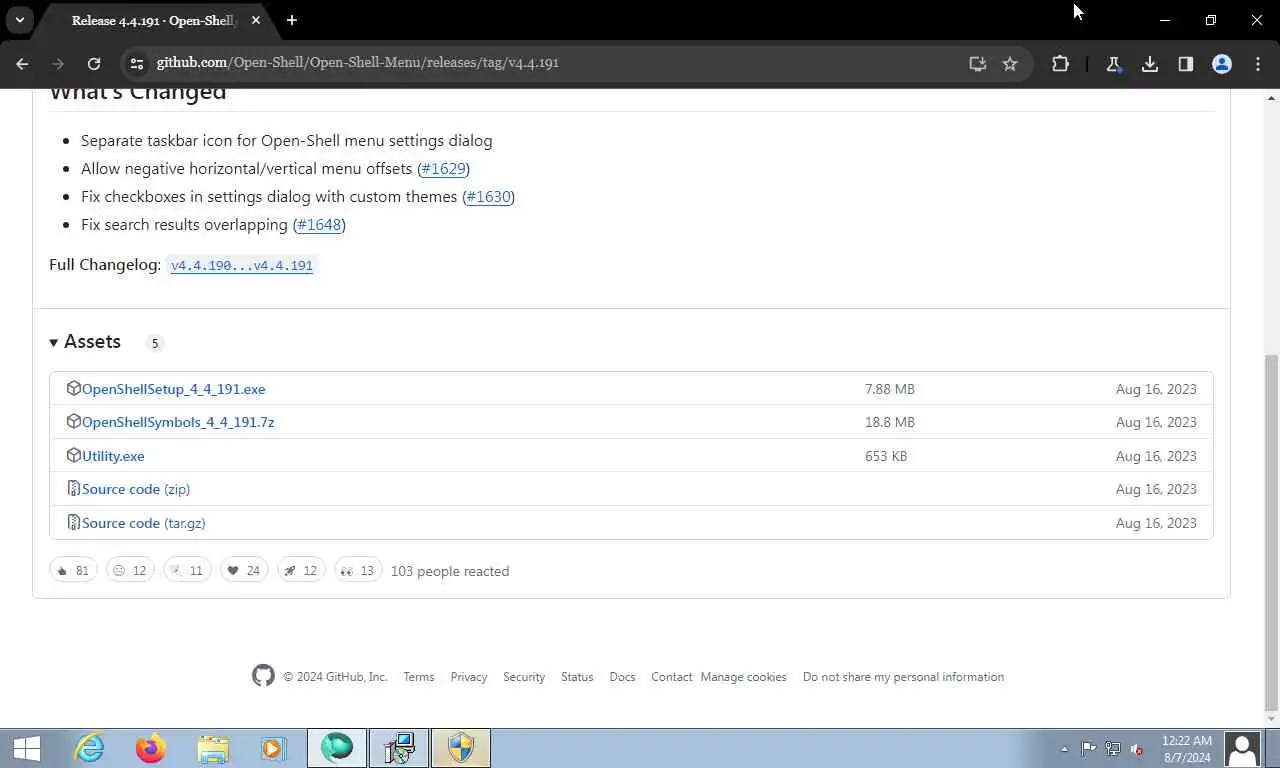
Task: Open the Extensions puzzle icon
Action: click(1060, 63)
